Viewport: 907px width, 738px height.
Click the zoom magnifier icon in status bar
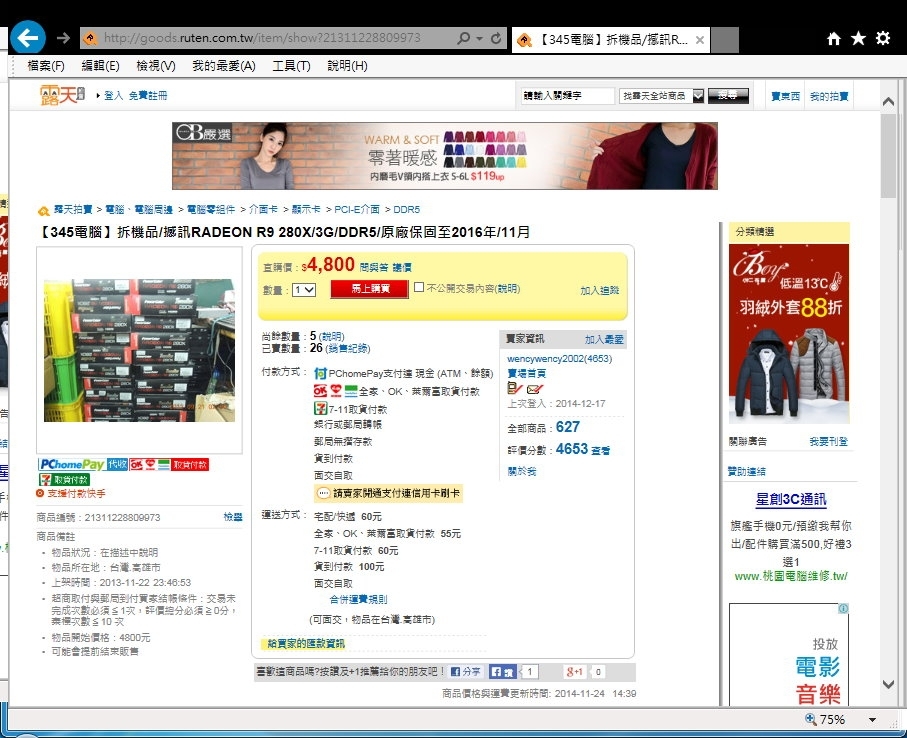811,719
